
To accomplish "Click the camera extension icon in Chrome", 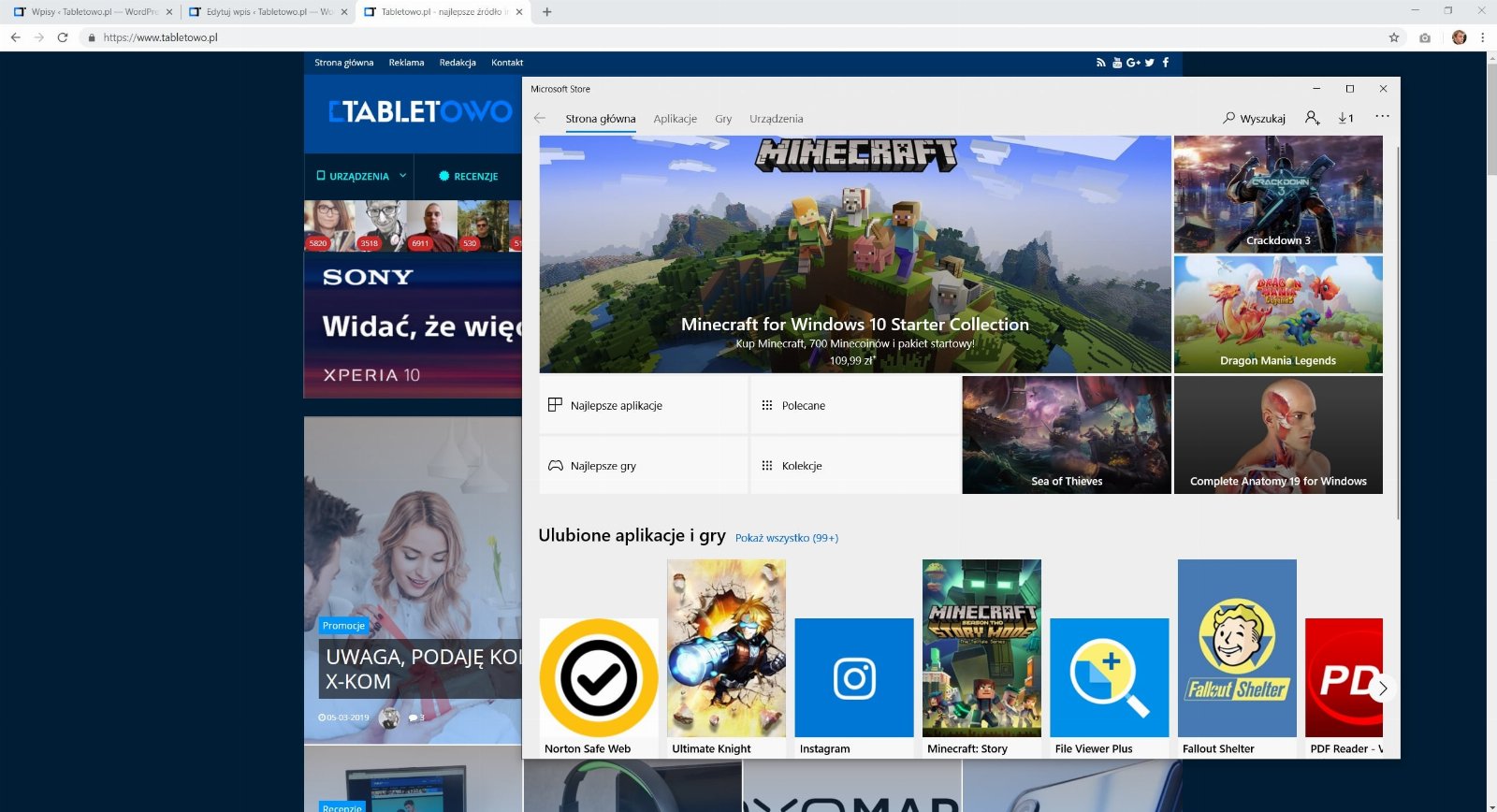I will pyautogui.click(x=1425, y=37).
